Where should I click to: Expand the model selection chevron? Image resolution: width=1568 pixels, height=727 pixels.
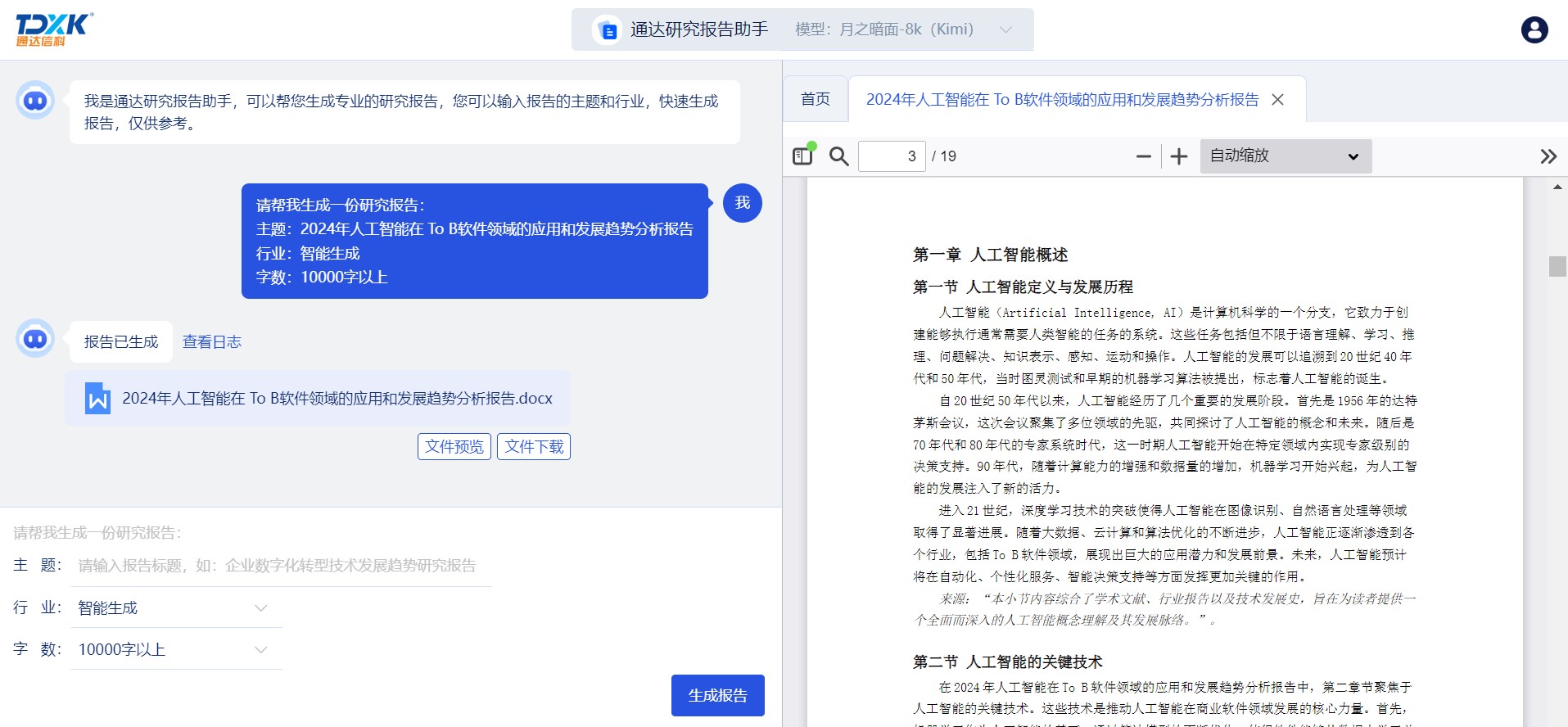pyautogui.click(x=1006, y=29)
